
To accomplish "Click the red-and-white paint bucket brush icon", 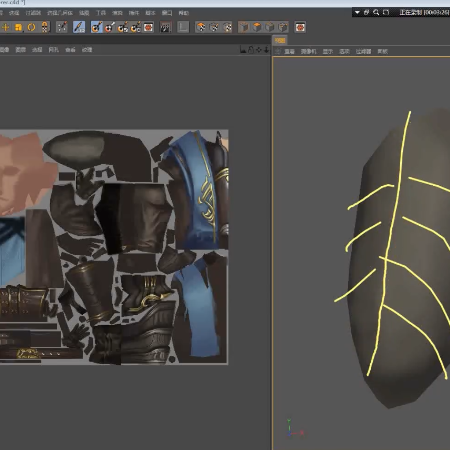I will point(109,27).
